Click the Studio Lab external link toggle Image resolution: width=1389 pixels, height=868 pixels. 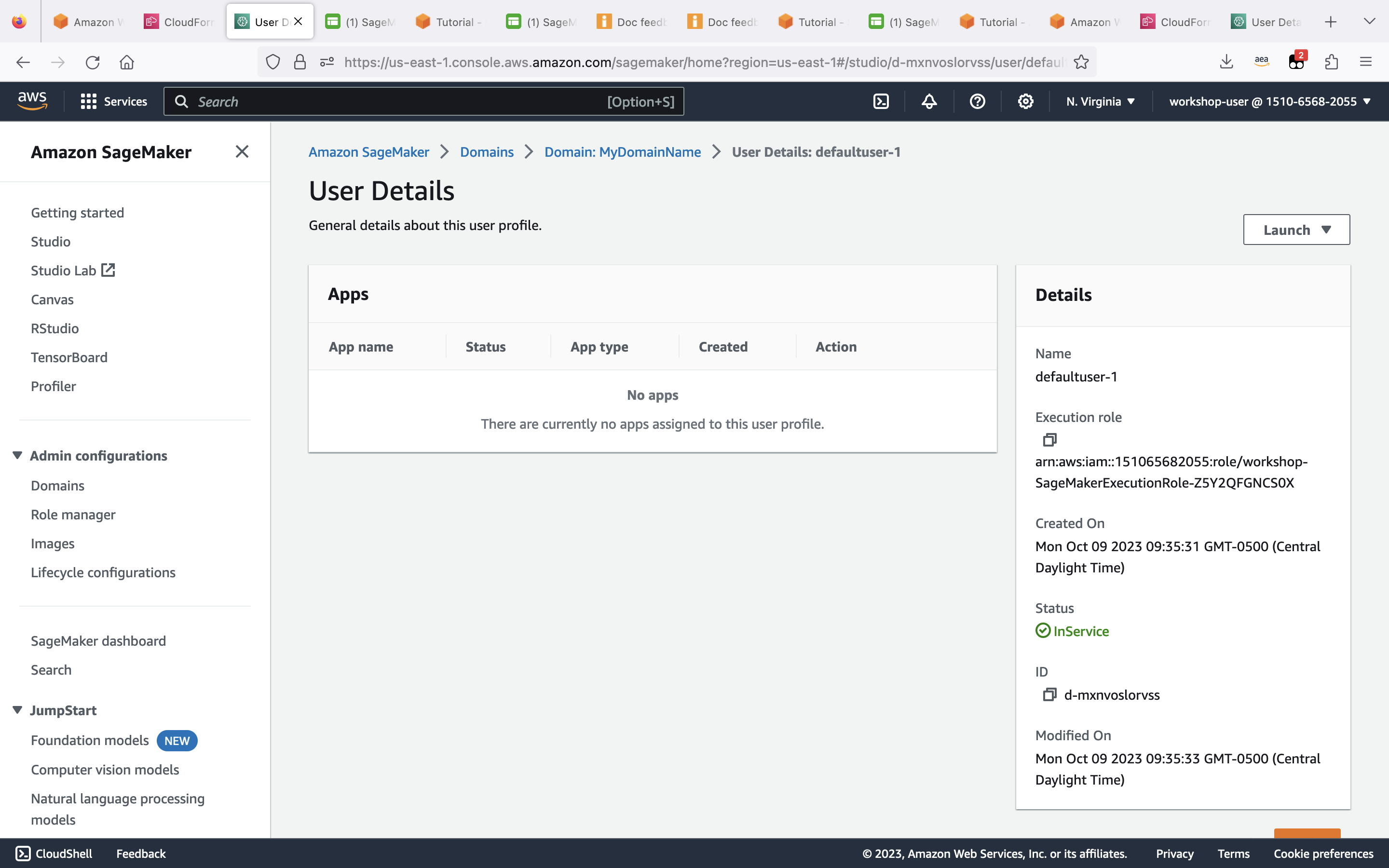pos(109,270)
